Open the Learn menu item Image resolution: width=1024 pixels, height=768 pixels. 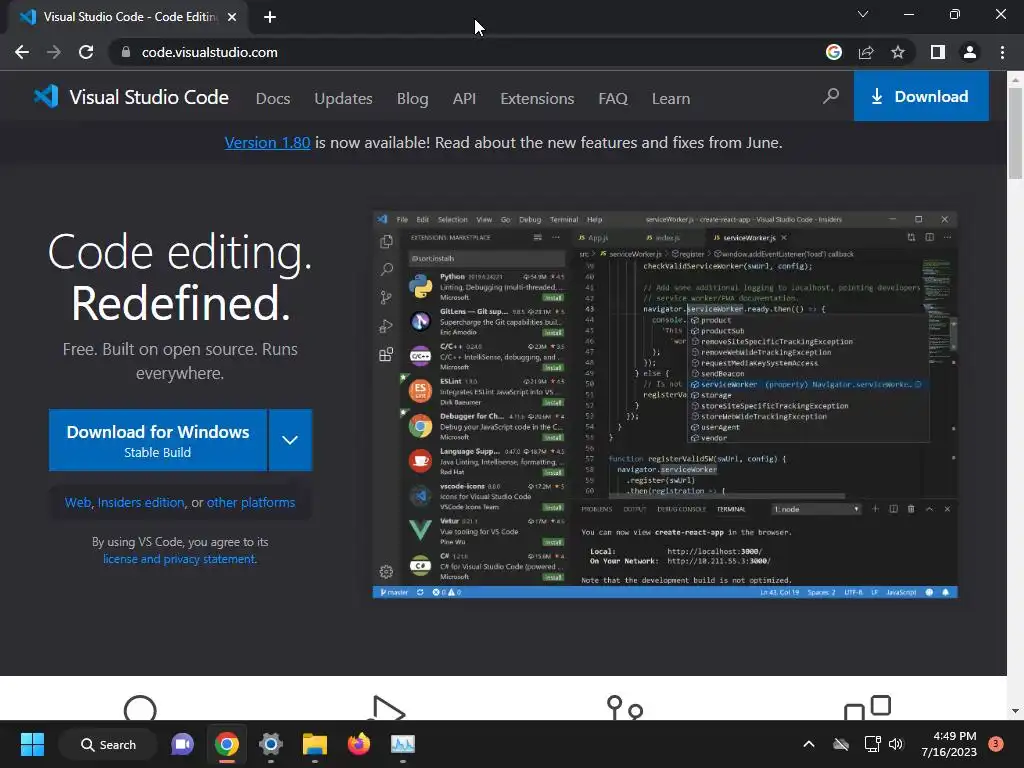click(x=671, y=99)
